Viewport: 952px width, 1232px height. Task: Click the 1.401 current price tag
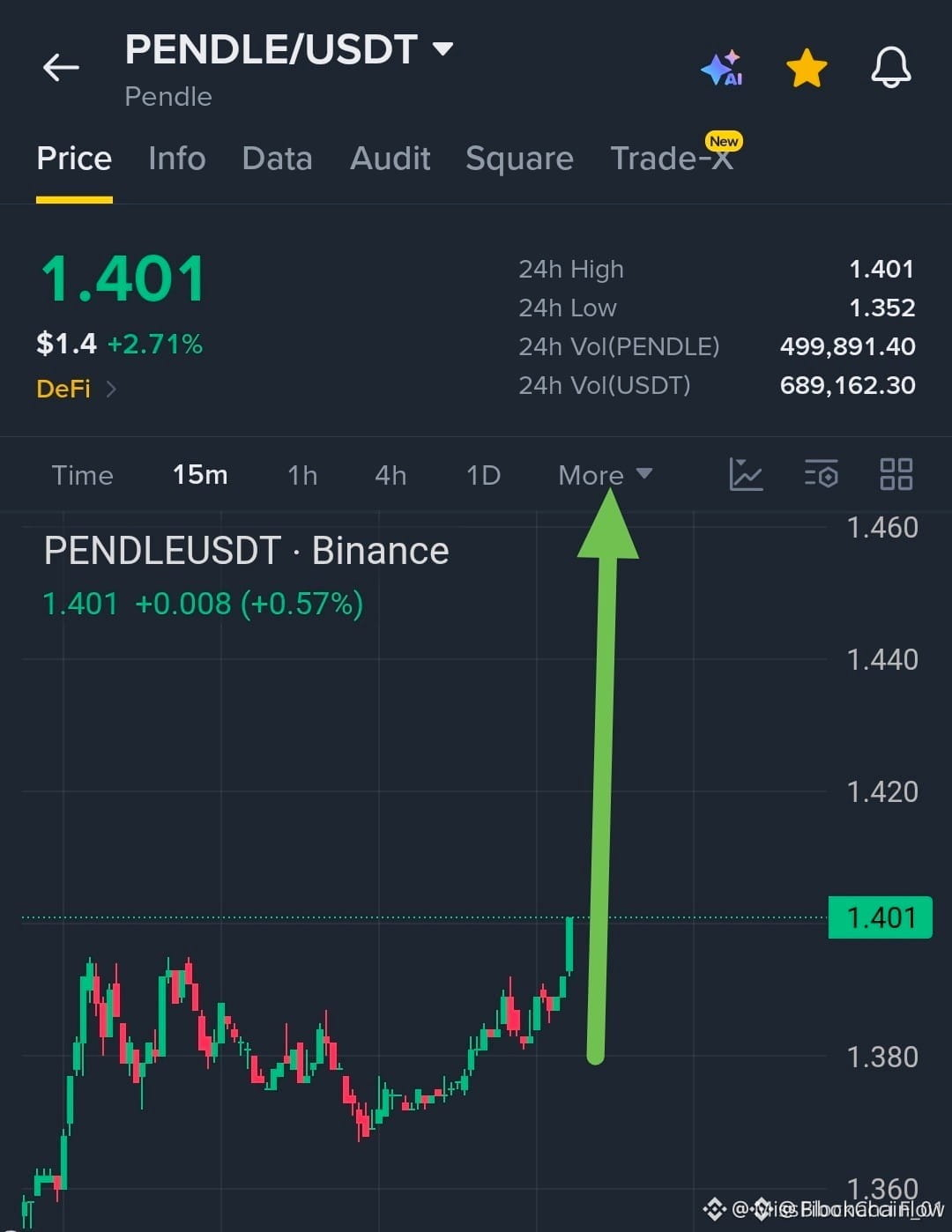(x=880, y=917)
